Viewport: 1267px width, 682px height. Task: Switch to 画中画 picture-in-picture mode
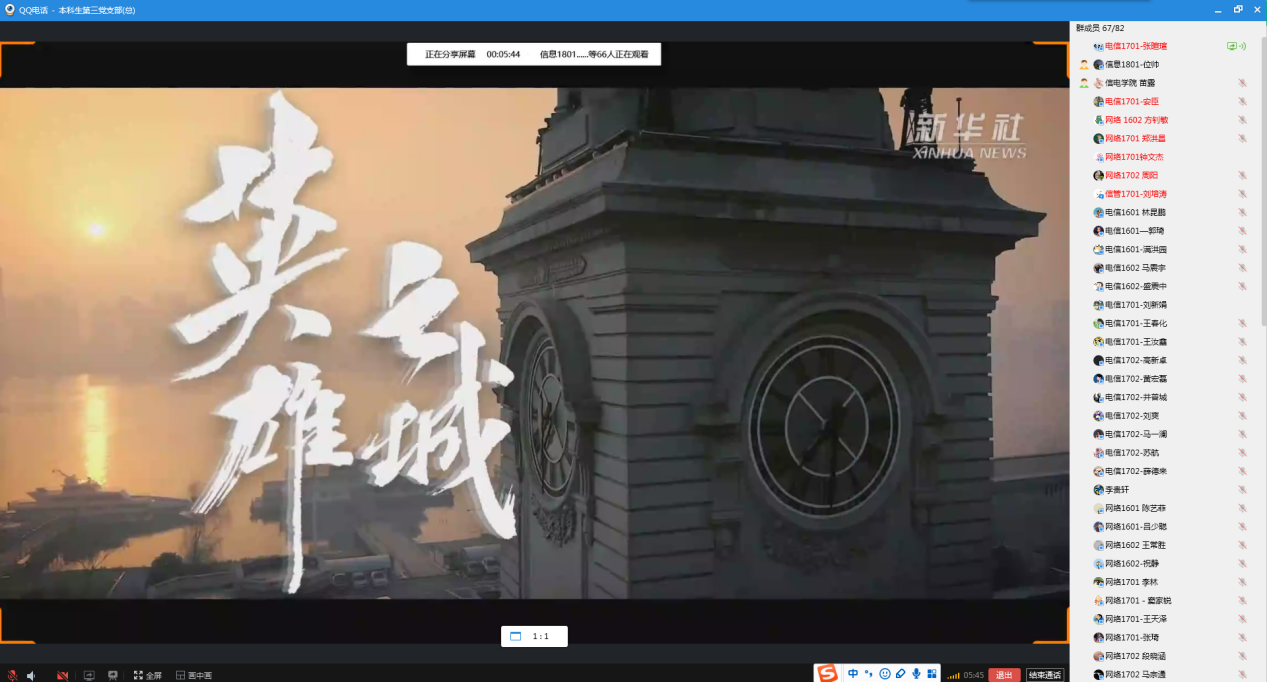(194, 675)
